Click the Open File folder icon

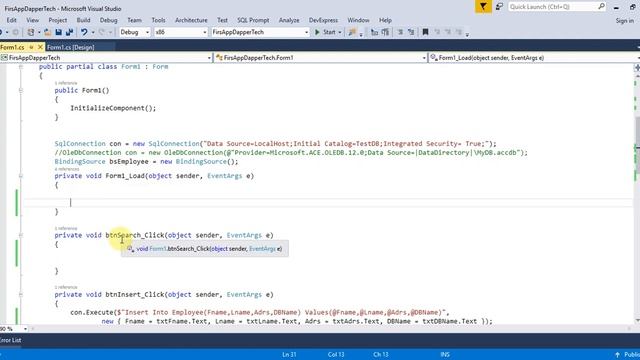pos(48,32)
